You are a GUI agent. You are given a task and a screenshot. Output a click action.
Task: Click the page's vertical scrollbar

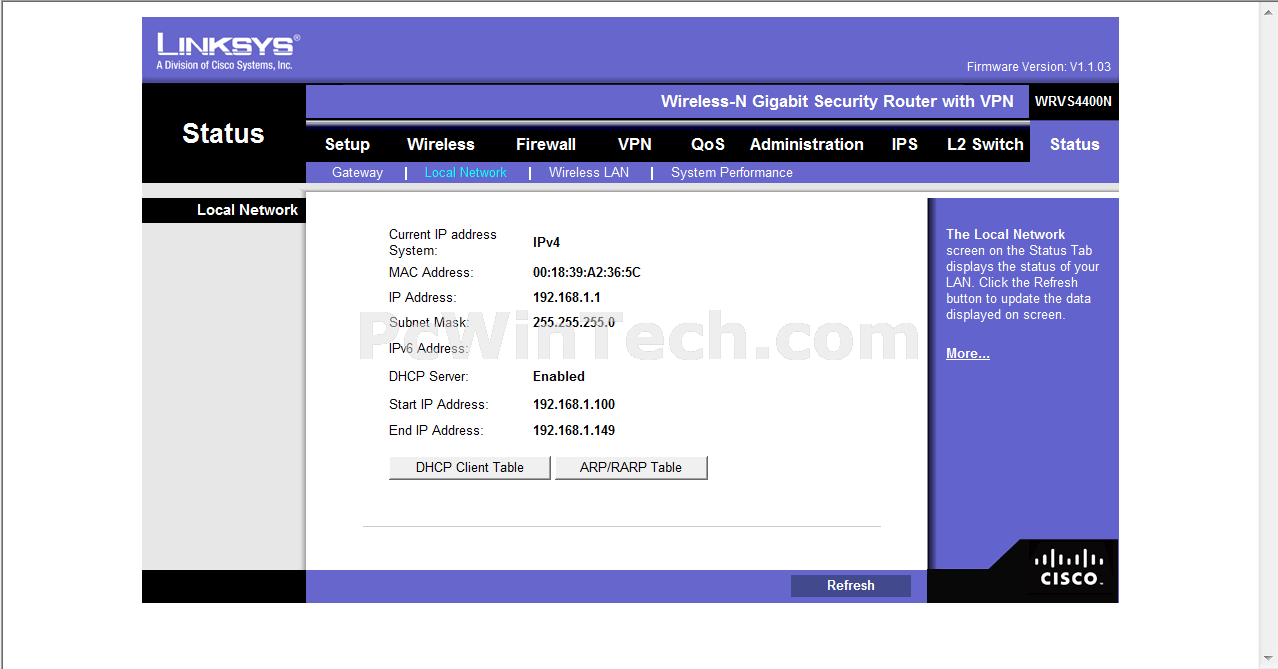[1268, 334]
